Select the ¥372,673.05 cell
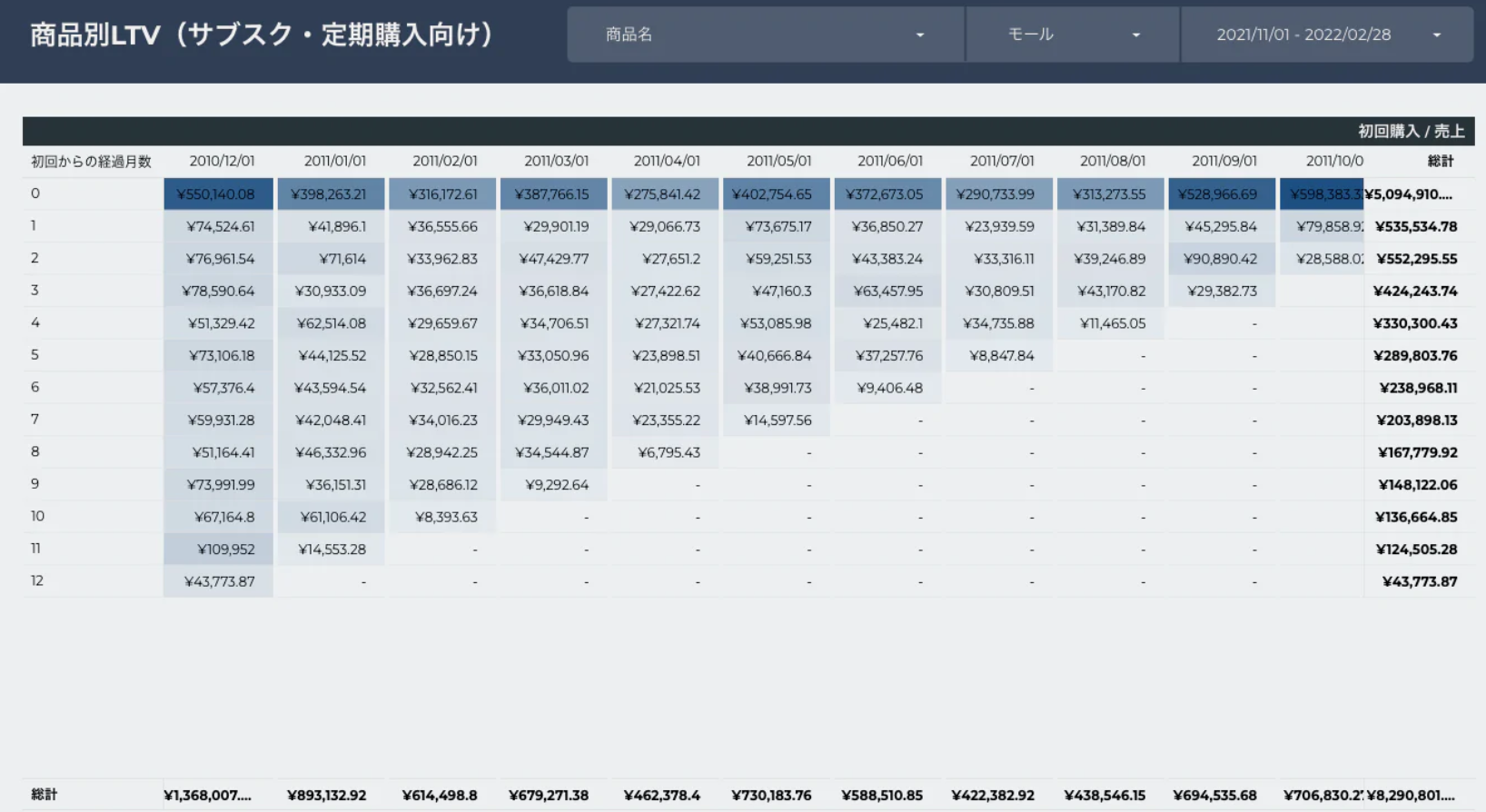 (x=887, y=194)
